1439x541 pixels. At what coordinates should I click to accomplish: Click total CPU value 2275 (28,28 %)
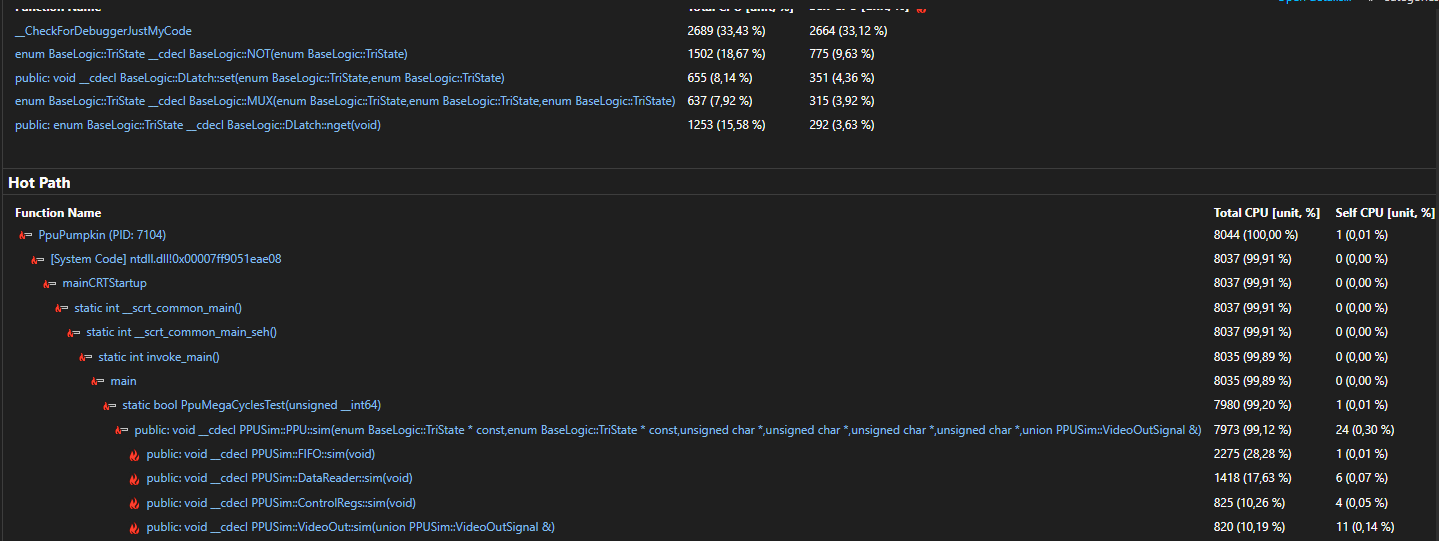[x=1253, y=454]
